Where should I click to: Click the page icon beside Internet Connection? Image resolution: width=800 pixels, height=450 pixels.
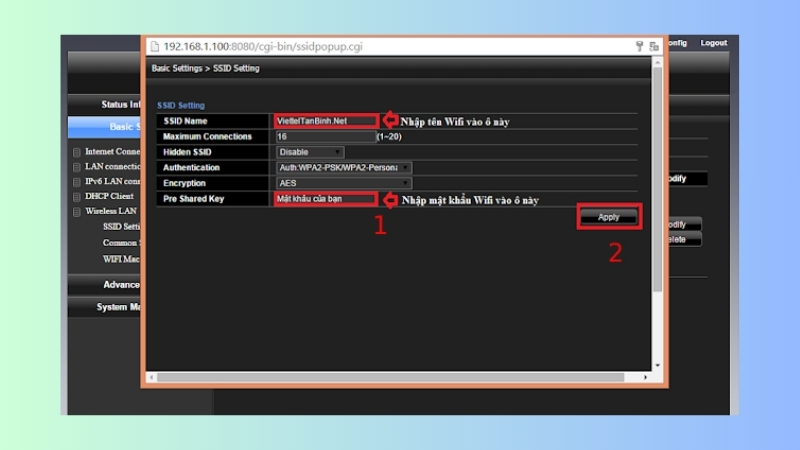coord(77,152)
